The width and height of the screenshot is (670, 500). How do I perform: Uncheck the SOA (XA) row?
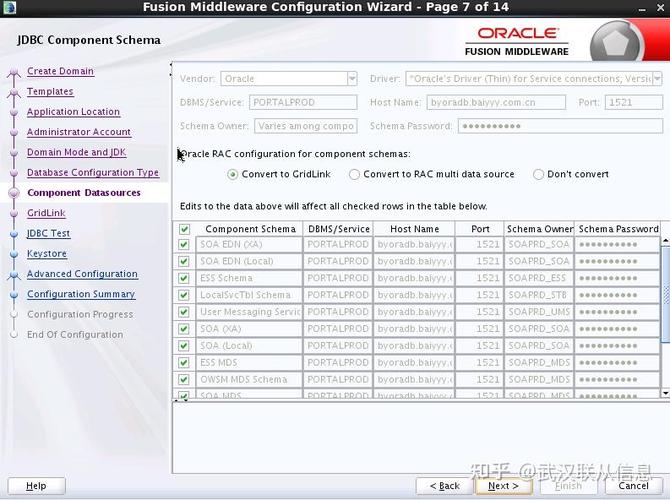click(184, 329)
